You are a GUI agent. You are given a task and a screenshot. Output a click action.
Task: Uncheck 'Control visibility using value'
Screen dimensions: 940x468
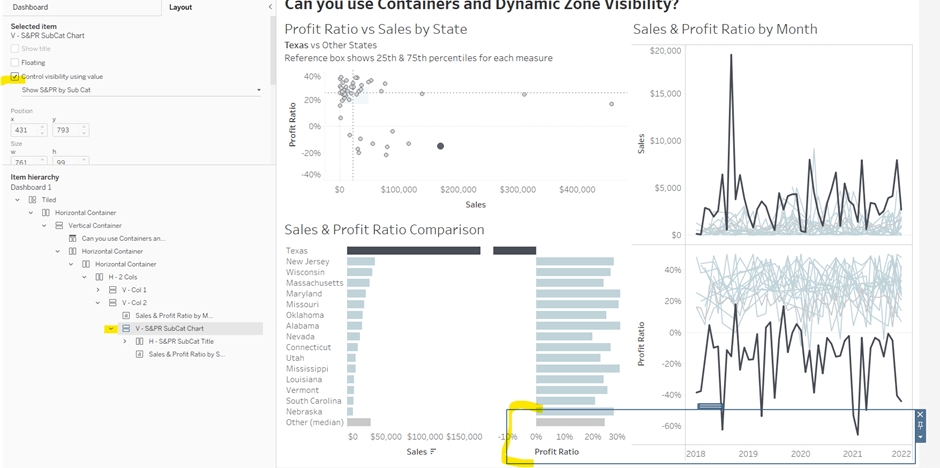pyautogui.click(x=14, y=76)
